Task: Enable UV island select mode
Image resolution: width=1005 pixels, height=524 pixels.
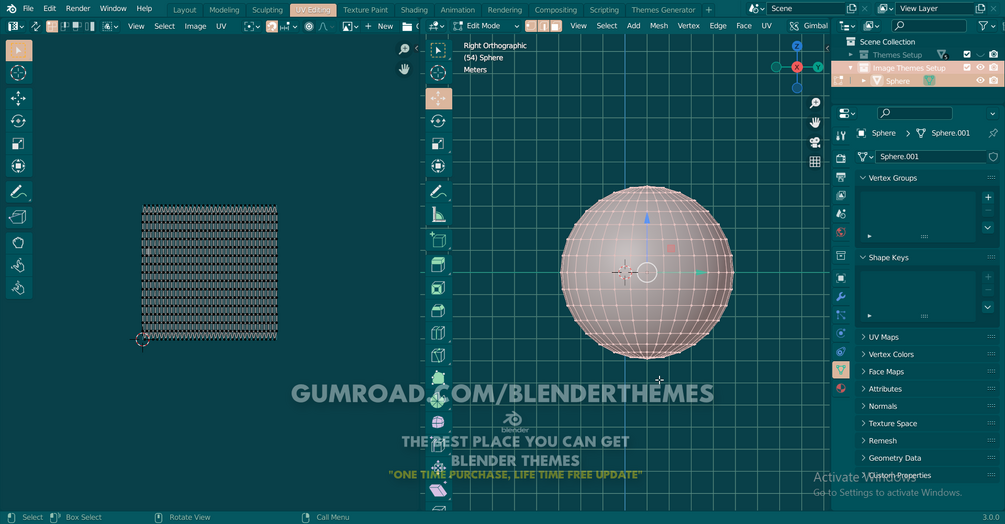Action: click(90, 26)
